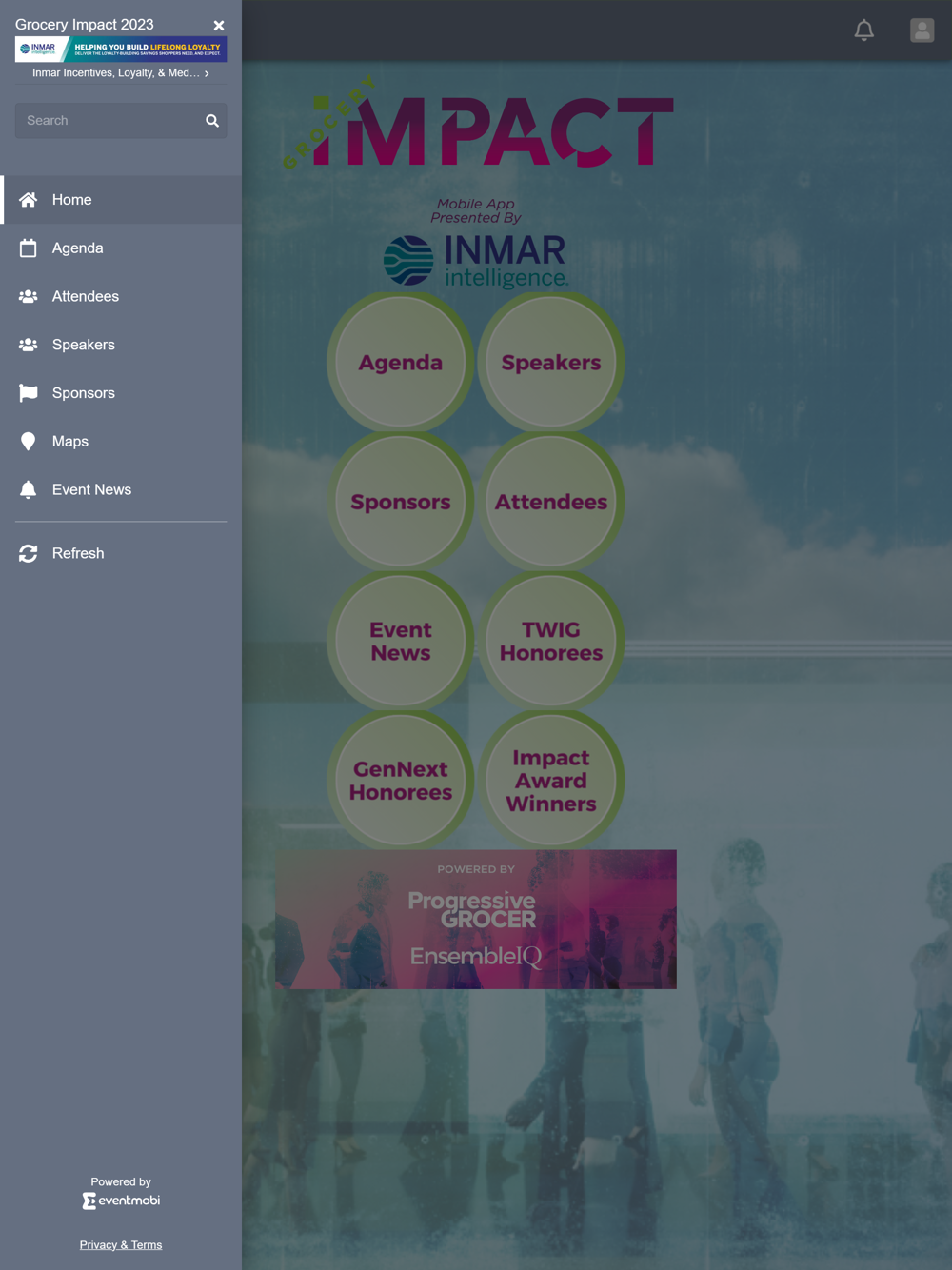Open the Privacy & Terms link
Image resolution: width=952 pixels, height=1270 pixels.
click(x=121, y=1245)
